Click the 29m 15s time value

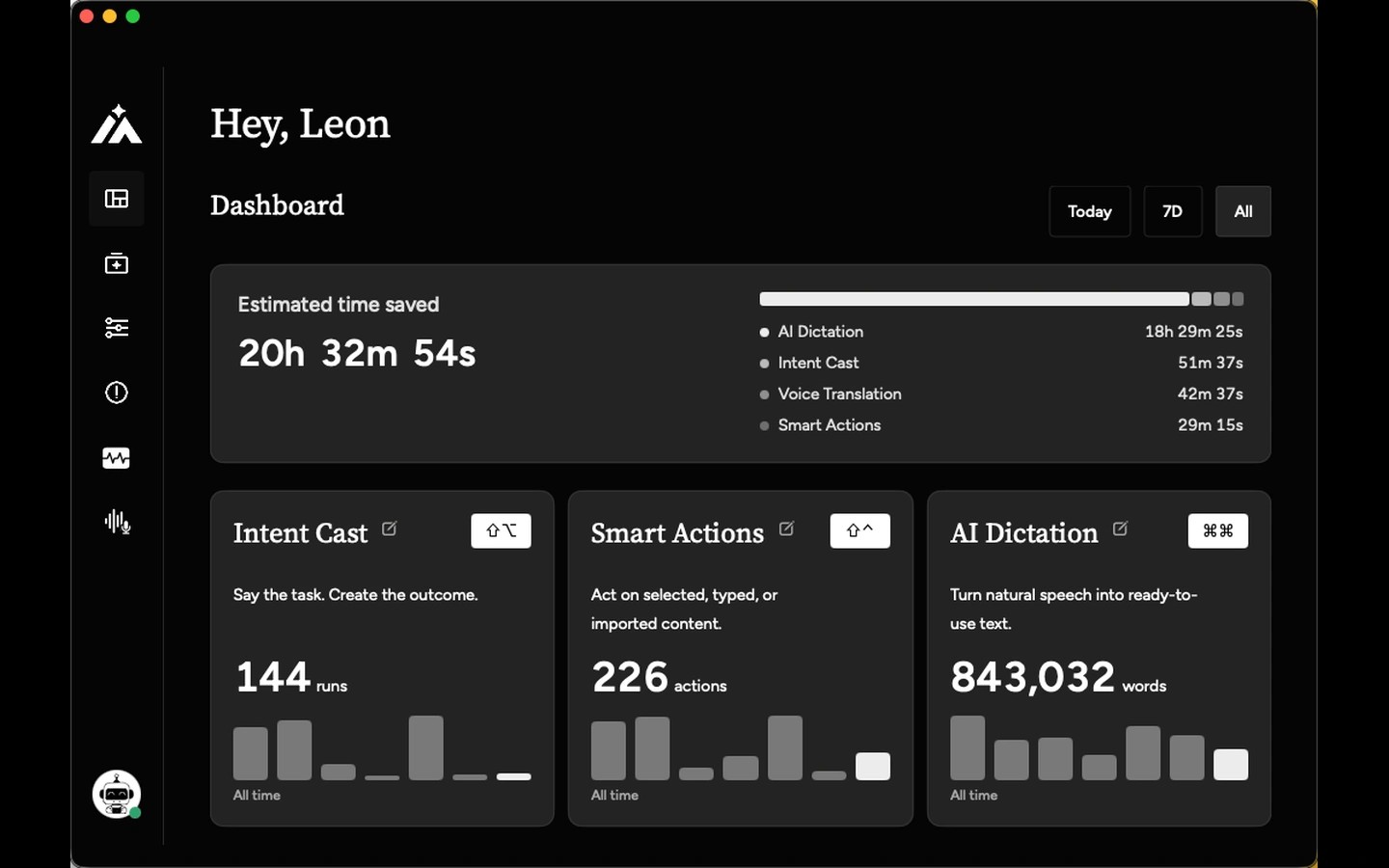[1211, 425]
